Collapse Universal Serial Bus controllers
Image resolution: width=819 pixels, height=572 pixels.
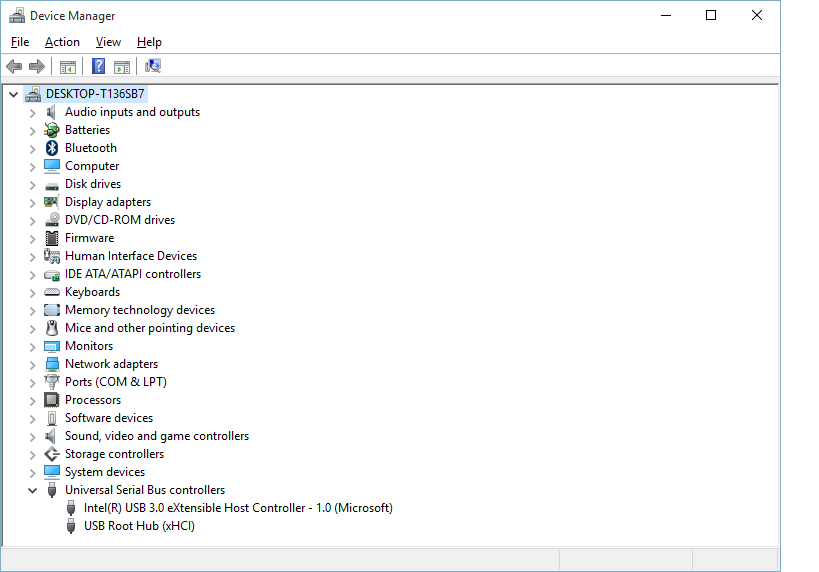[x=32, y=491]
